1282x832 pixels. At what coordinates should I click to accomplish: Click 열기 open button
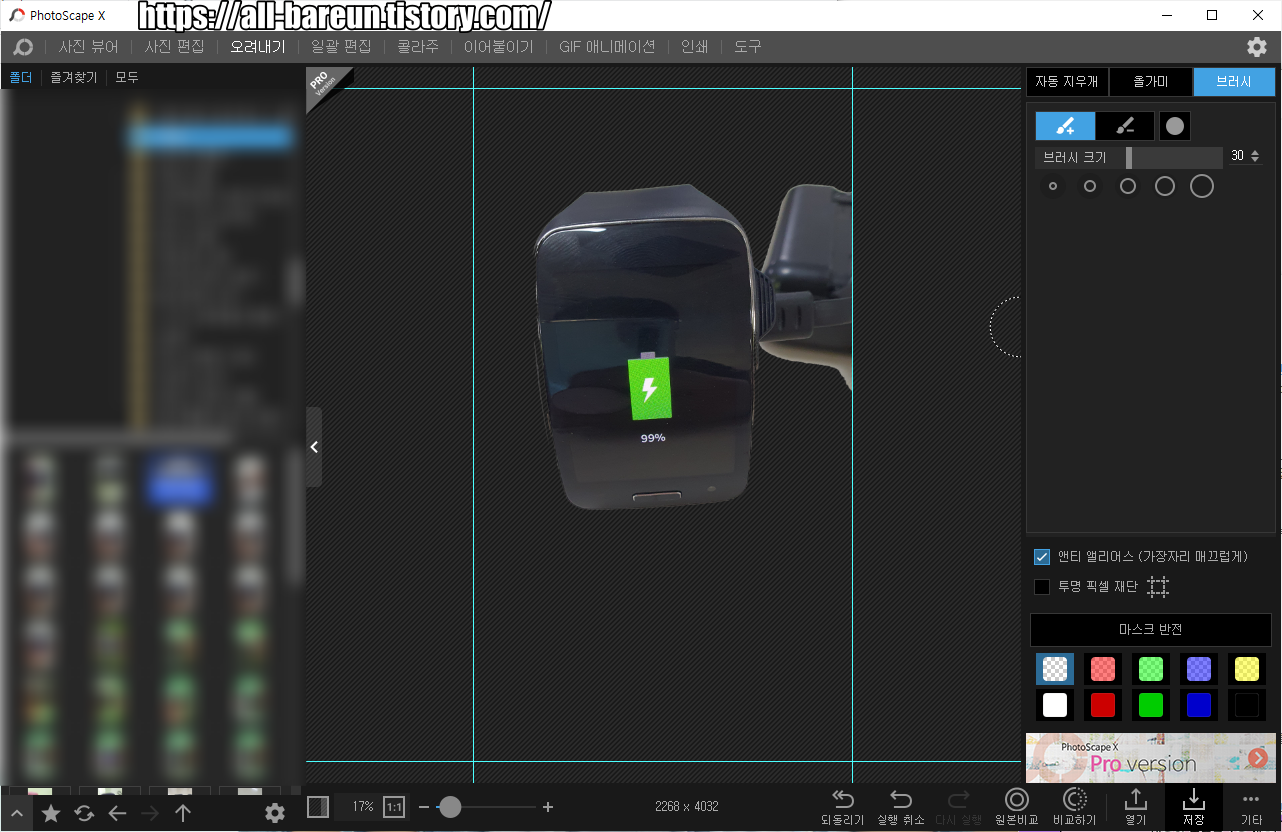(x=1136, y=808)
